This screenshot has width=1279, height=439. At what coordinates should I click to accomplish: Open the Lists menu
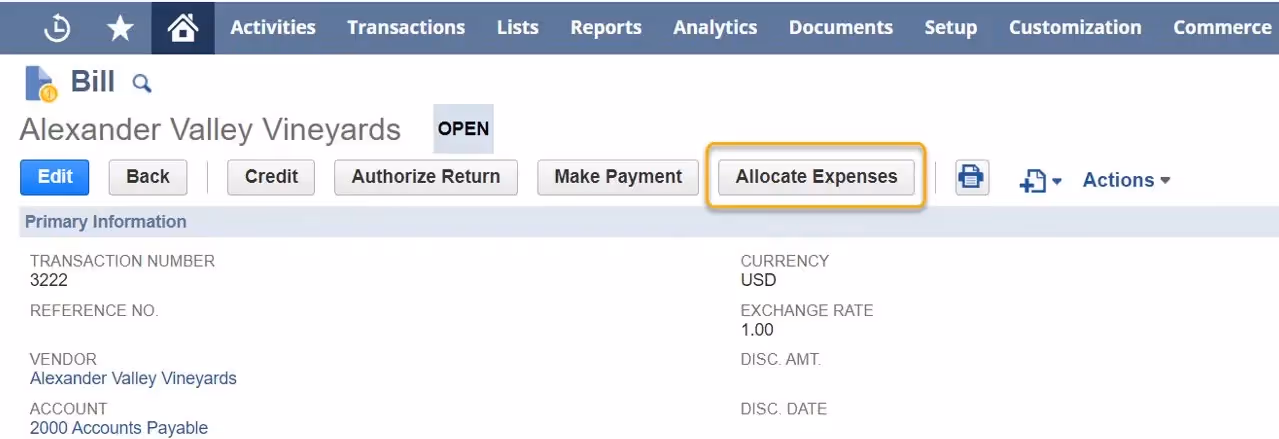click(x=517, y=28)
